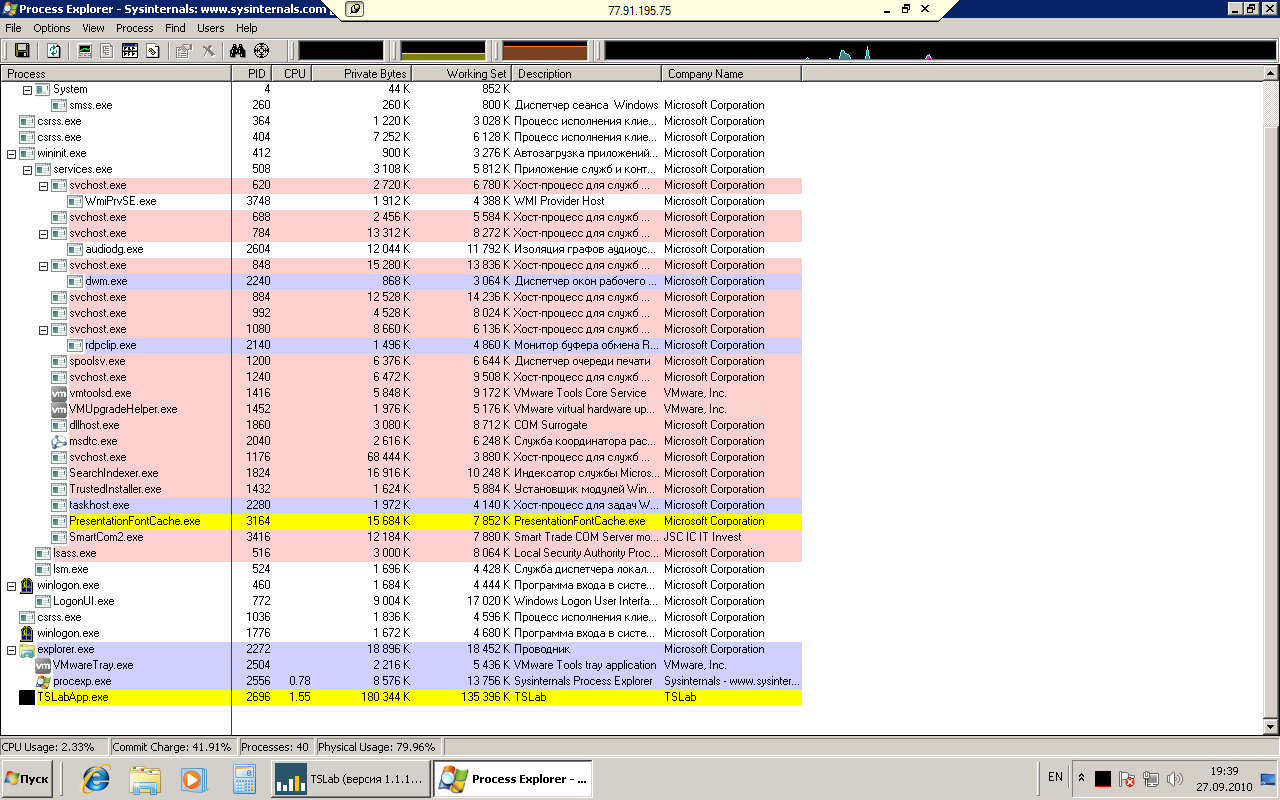The image size is (1280, 800).
Task: Click the explorer.exe folder icon in the tree
Action: point(27,649)
